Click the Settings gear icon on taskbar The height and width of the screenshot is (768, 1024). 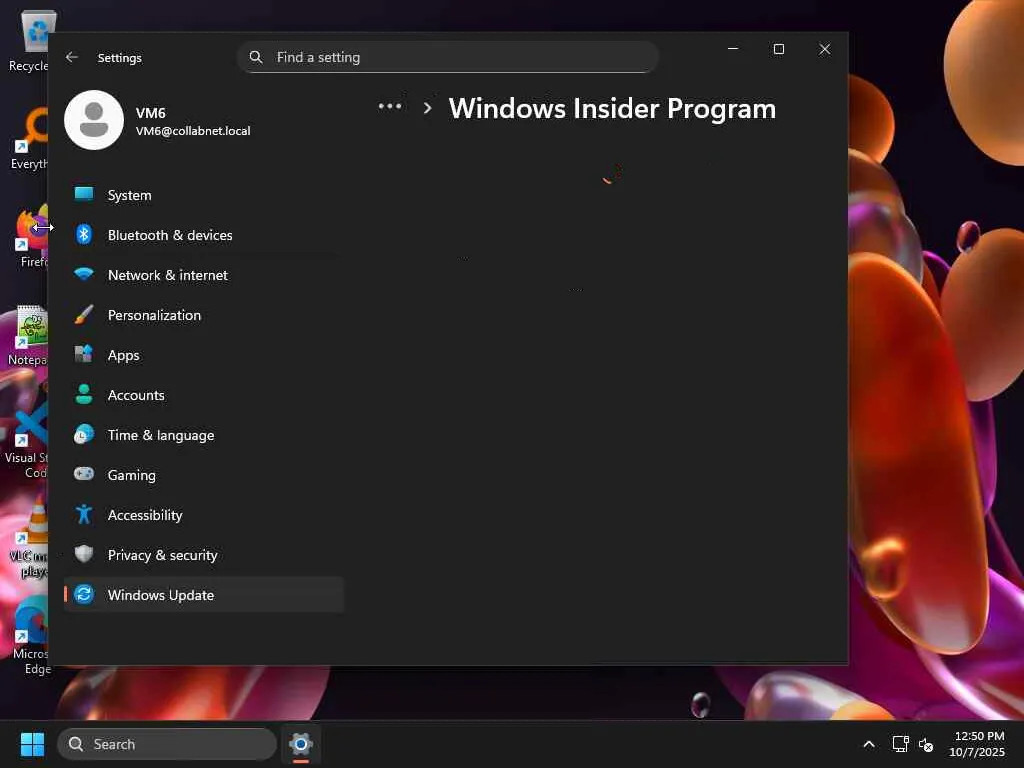[300, 744]
